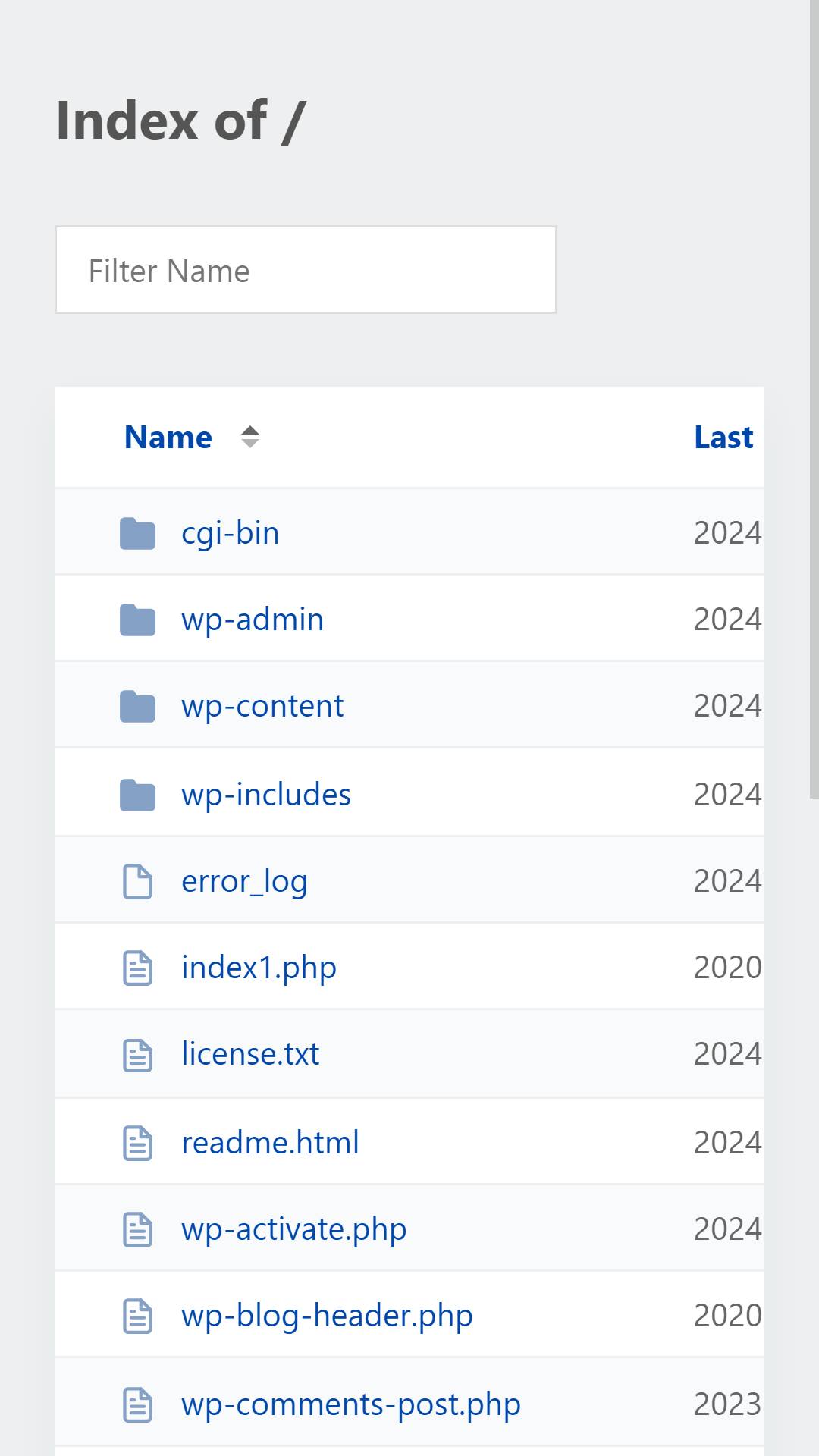819x1456 pixels.
Task: Sort by the Last modified column header
Action: click(724, 438)
